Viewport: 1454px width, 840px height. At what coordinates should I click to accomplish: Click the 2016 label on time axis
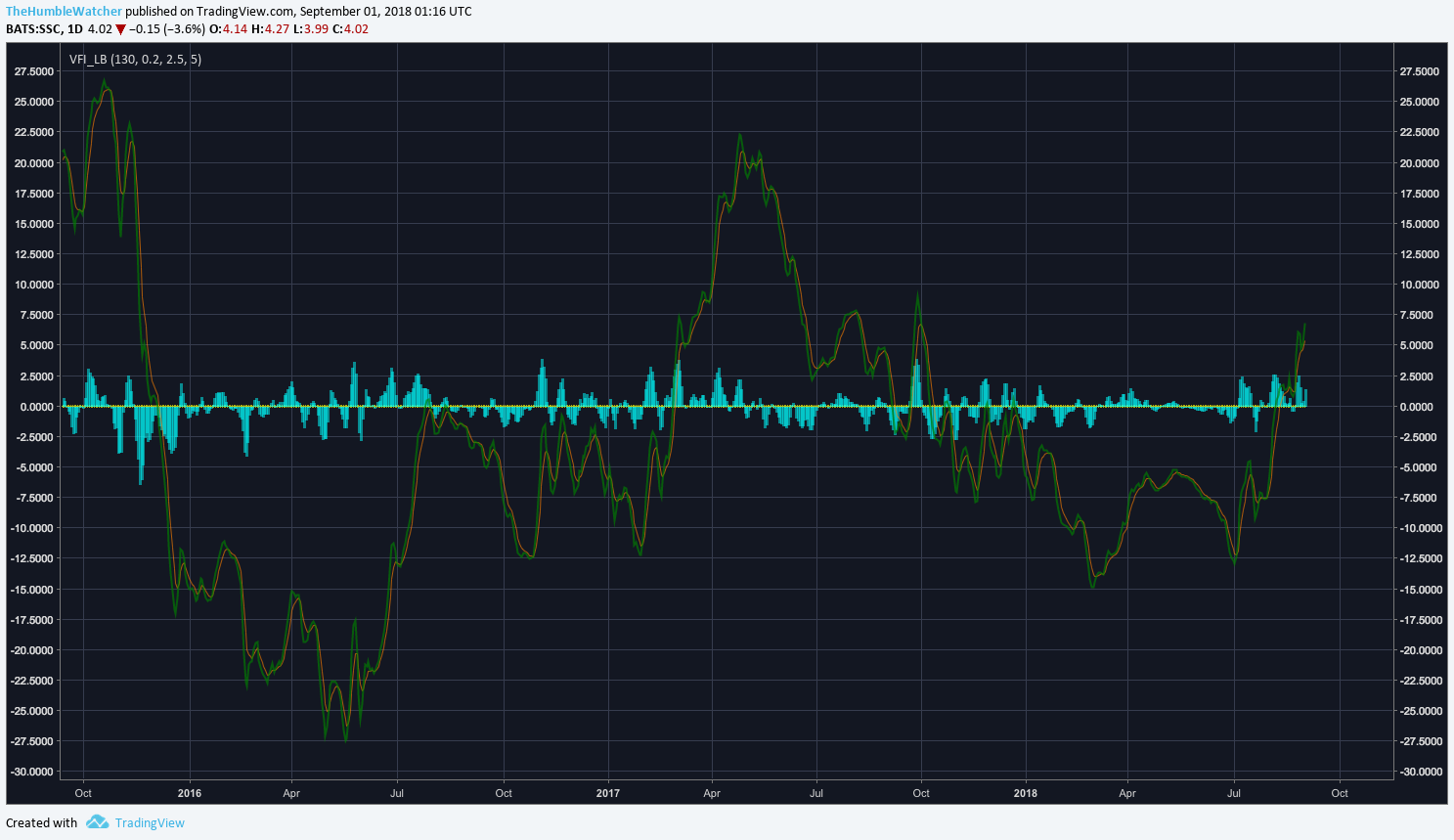pyautogui.click(x=190, y=793)
